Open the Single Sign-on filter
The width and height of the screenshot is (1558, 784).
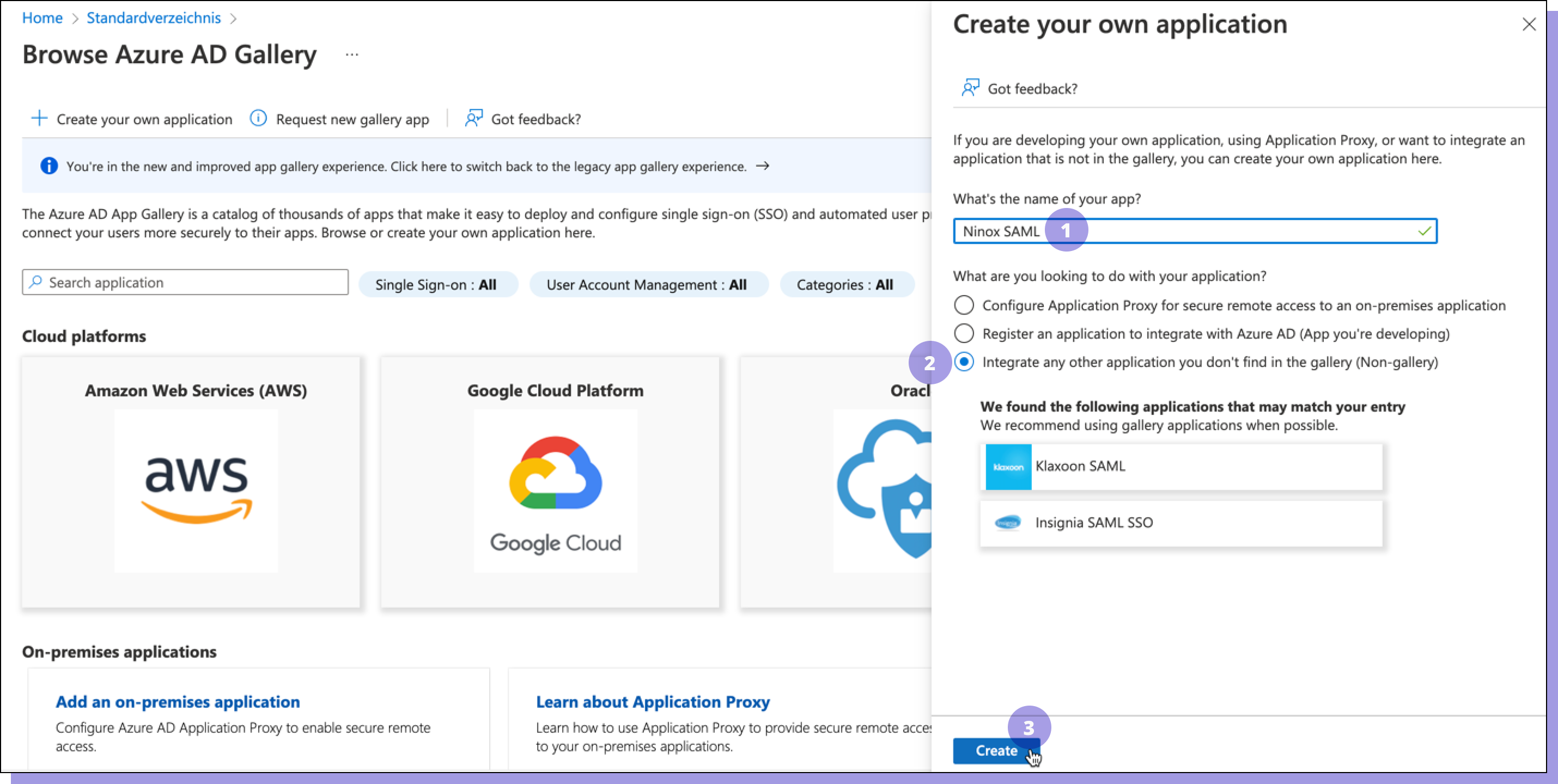[438, 285]
